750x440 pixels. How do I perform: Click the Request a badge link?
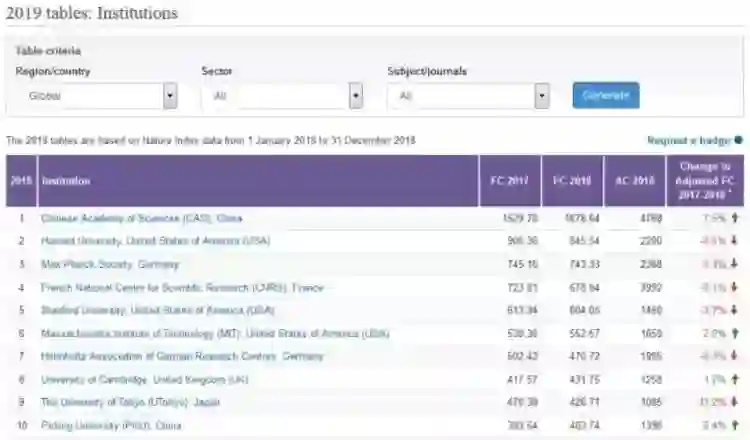[x=689, y=141]
